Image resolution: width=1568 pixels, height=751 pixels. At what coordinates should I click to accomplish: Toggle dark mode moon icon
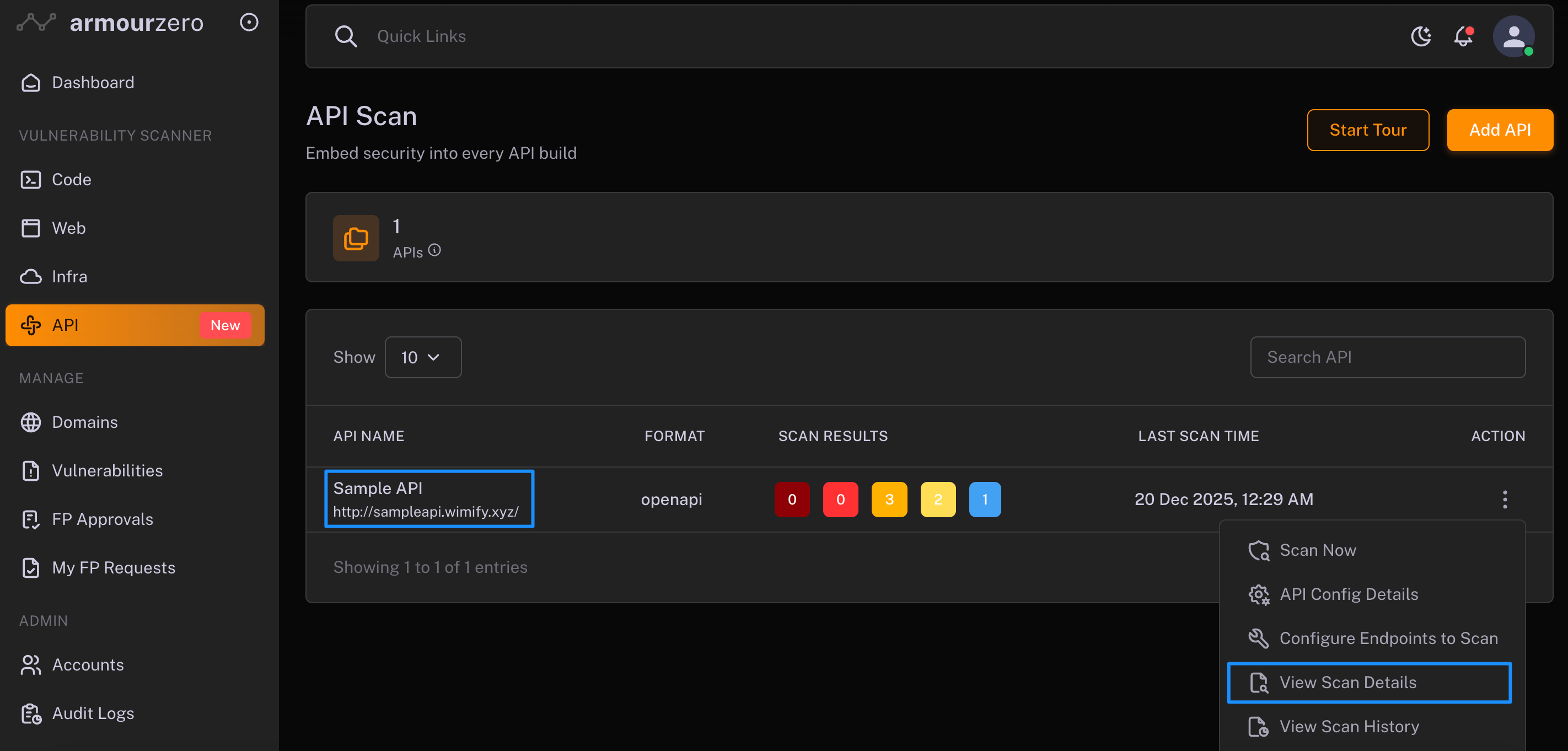(x=1421, y=36)
